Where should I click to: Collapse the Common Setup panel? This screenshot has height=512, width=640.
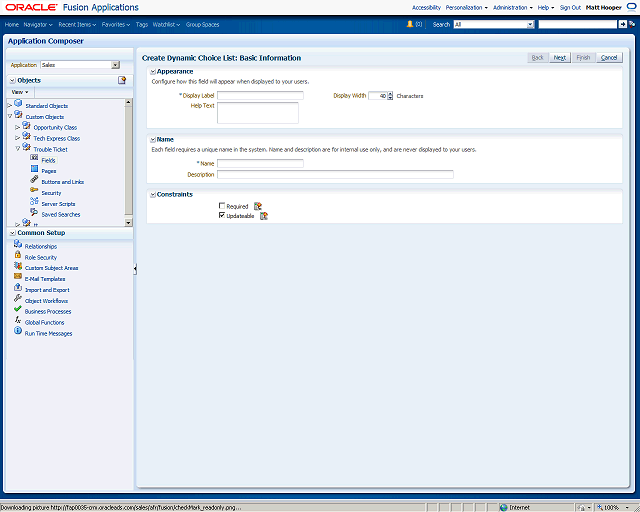13,233
